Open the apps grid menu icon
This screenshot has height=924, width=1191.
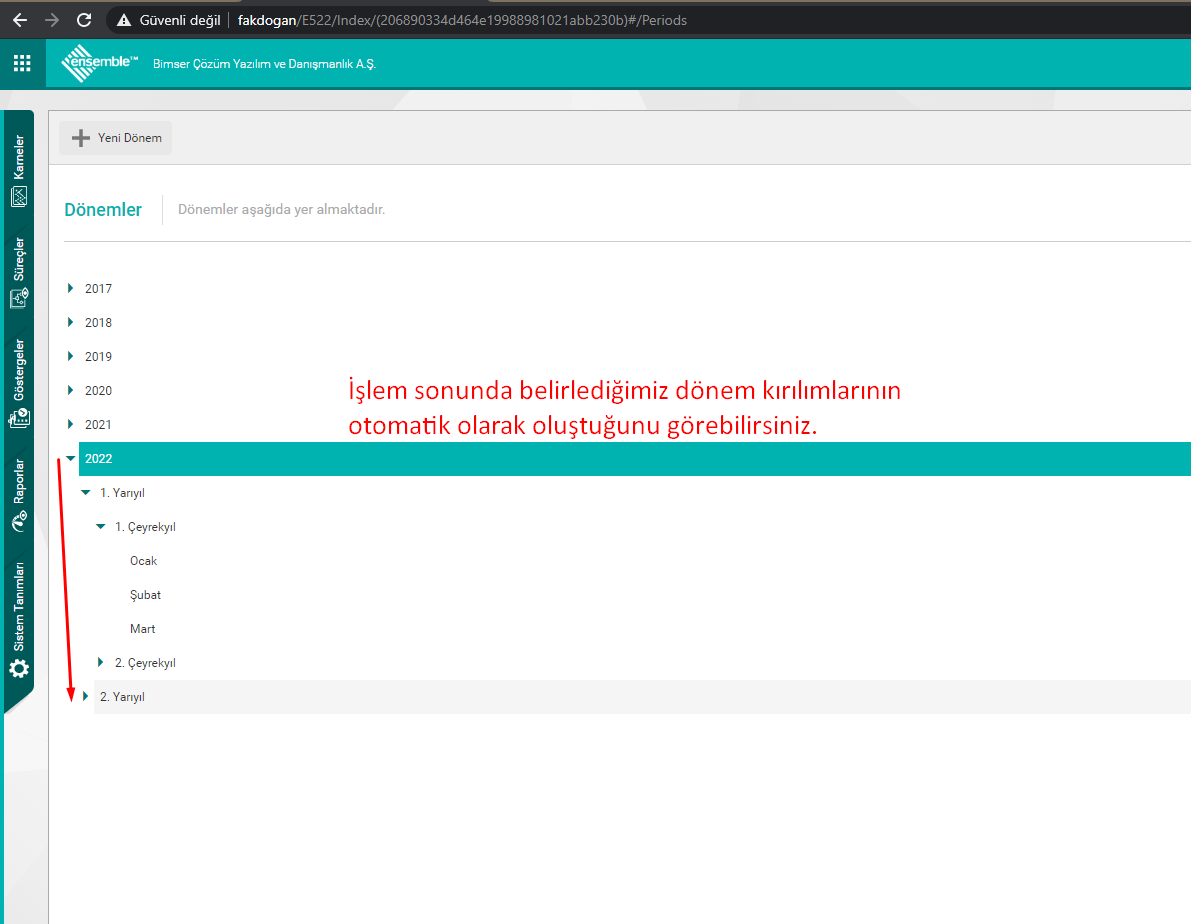(x=21, y=64)
